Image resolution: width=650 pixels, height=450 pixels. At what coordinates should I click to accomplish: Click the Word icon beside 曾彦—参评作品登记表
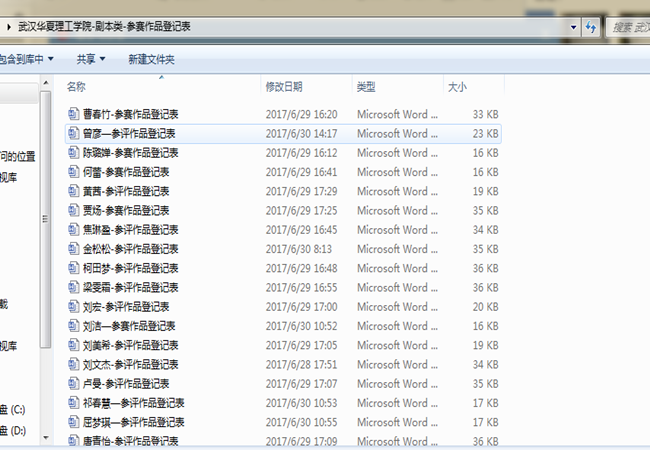coord(73,133)
